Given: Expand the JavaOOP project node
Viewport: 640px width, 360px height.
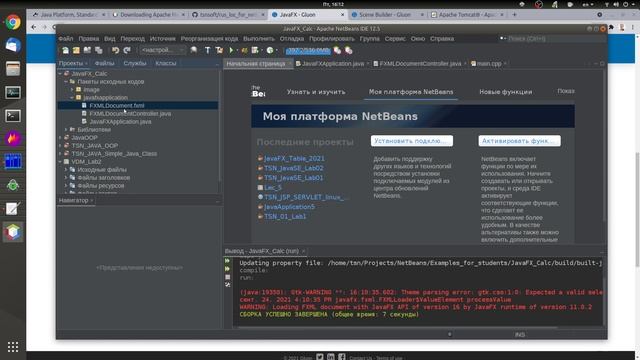Looking at the screenshot, I should pos(60,138).
